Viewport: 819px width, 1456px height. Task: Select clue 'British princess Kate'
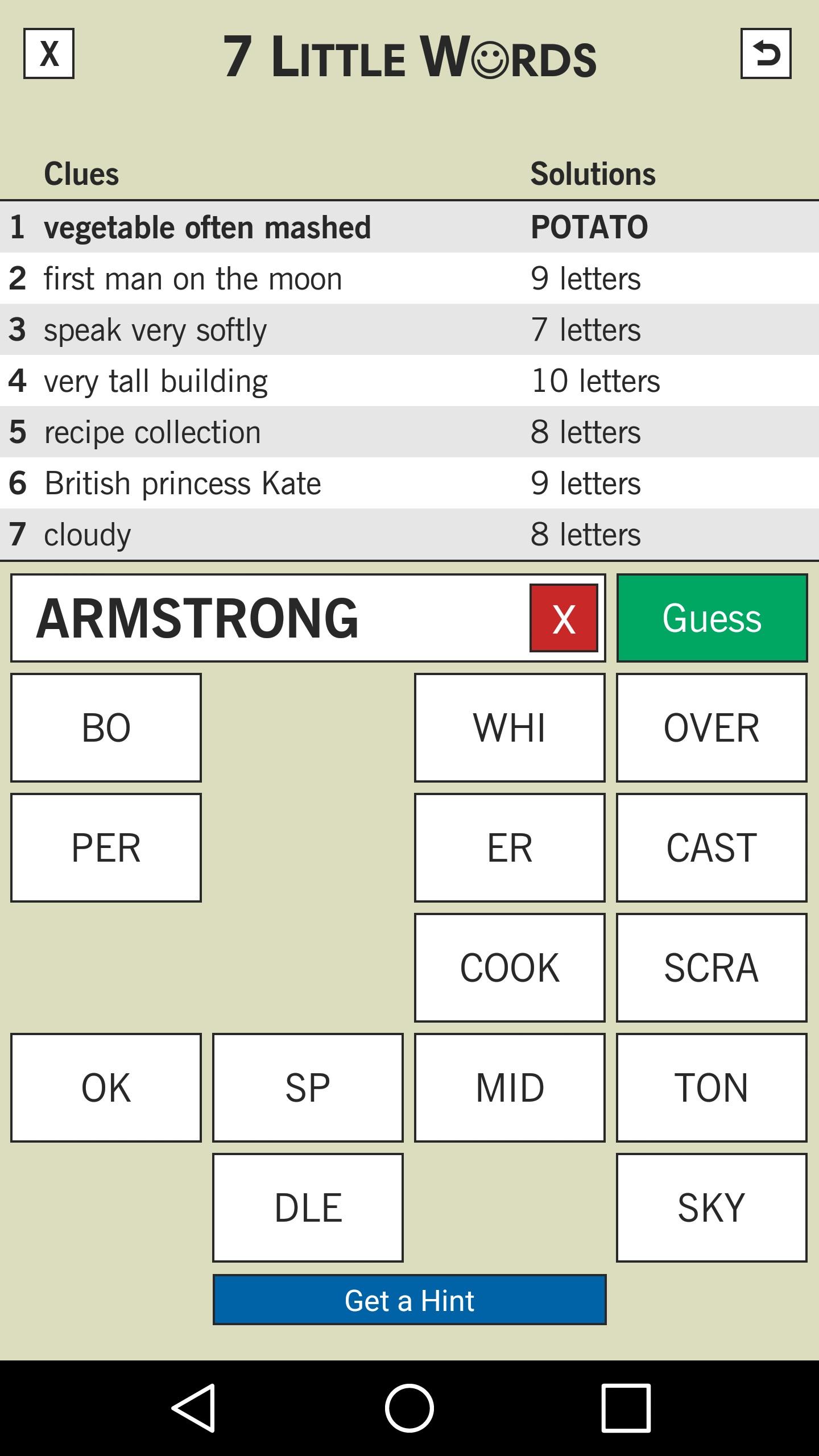click(409, 483)
